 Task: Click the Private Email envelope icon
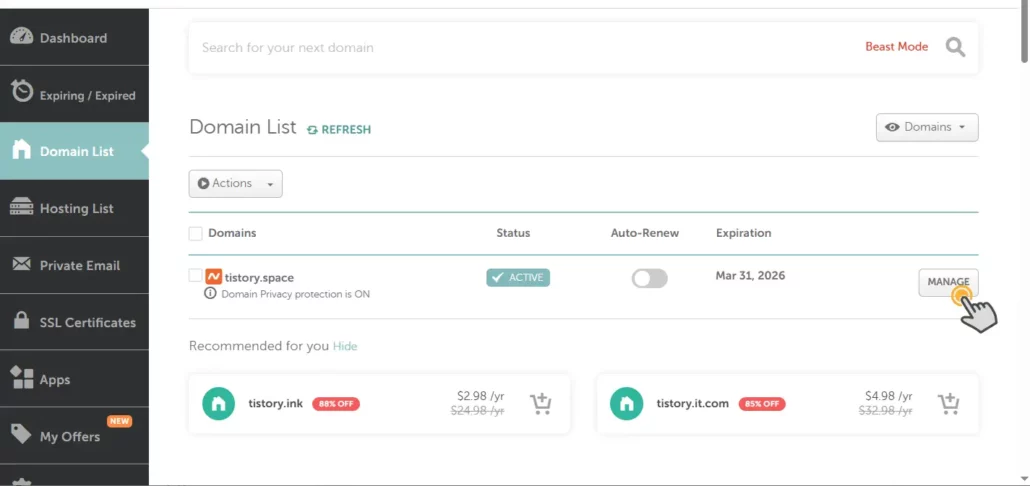pos(22,264)
